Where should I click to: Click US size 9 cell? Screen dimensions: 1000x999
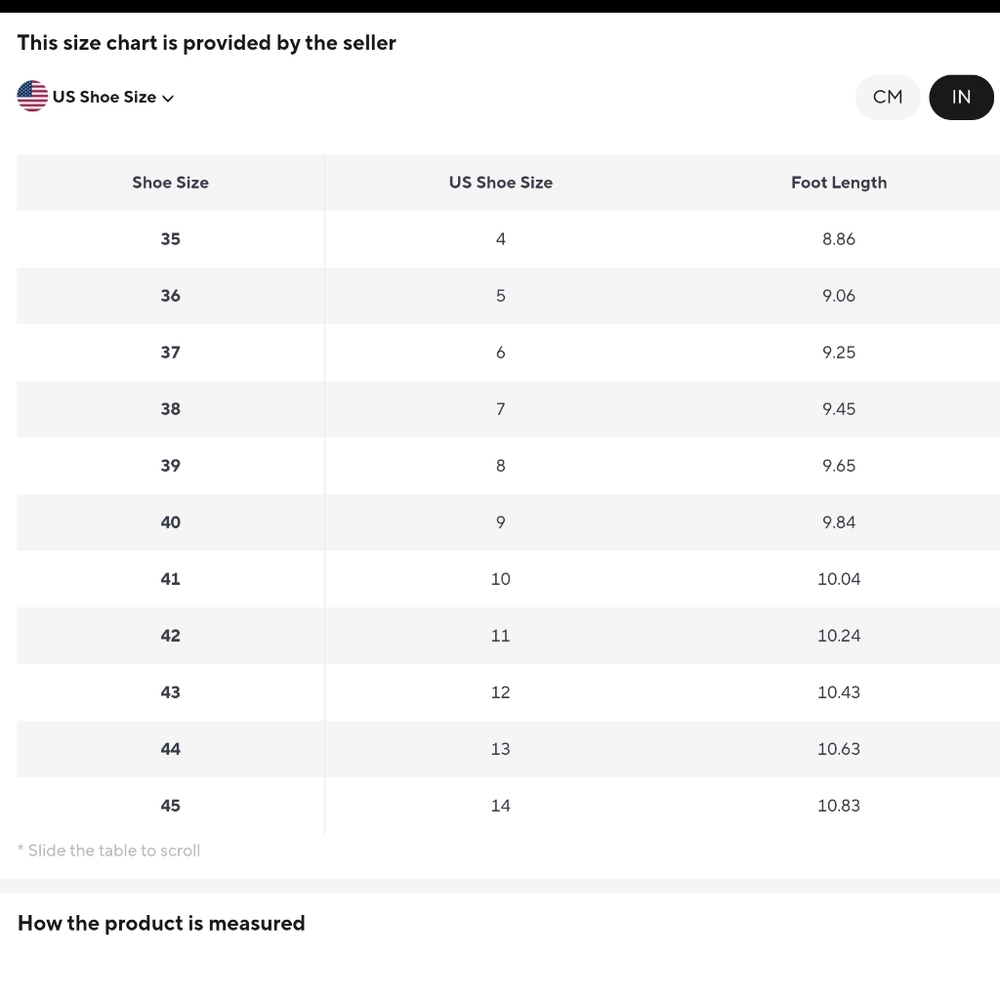501,522
